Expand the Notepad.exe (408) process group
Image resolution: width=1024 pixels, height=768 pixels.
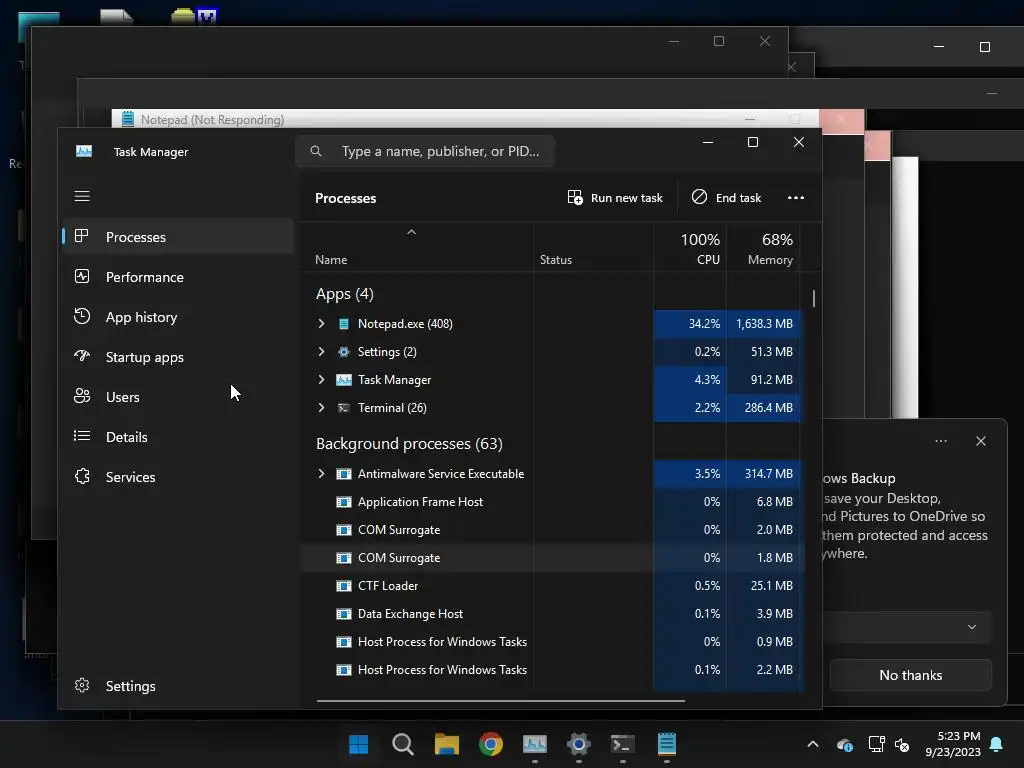(x=321, y=323)
